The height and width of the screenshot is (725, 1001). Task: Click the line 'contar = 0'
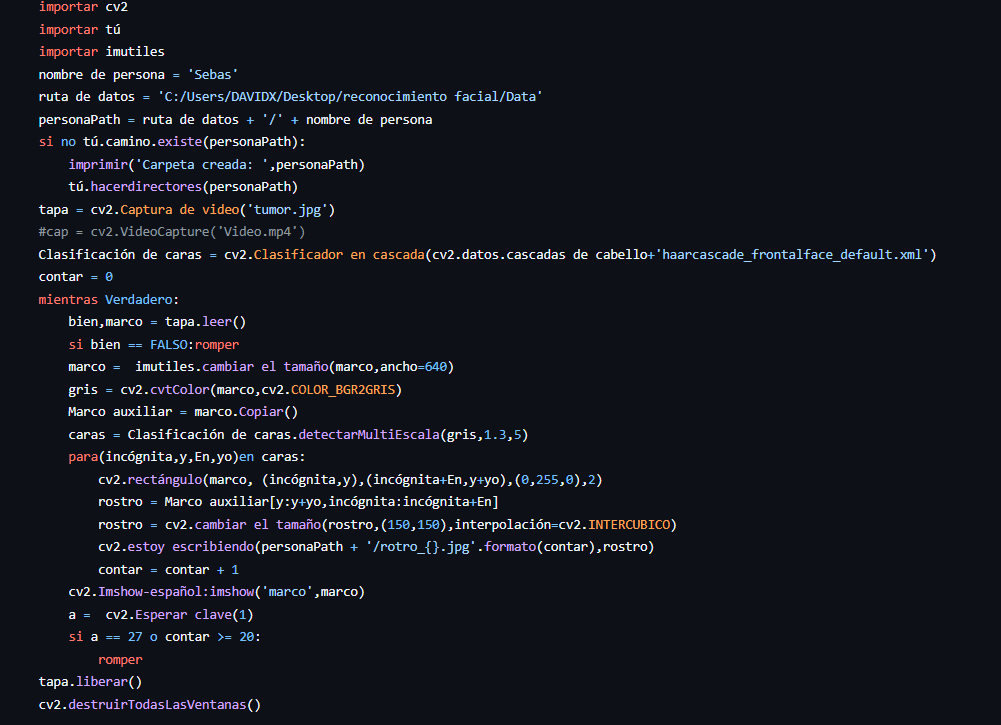(76, 277)
